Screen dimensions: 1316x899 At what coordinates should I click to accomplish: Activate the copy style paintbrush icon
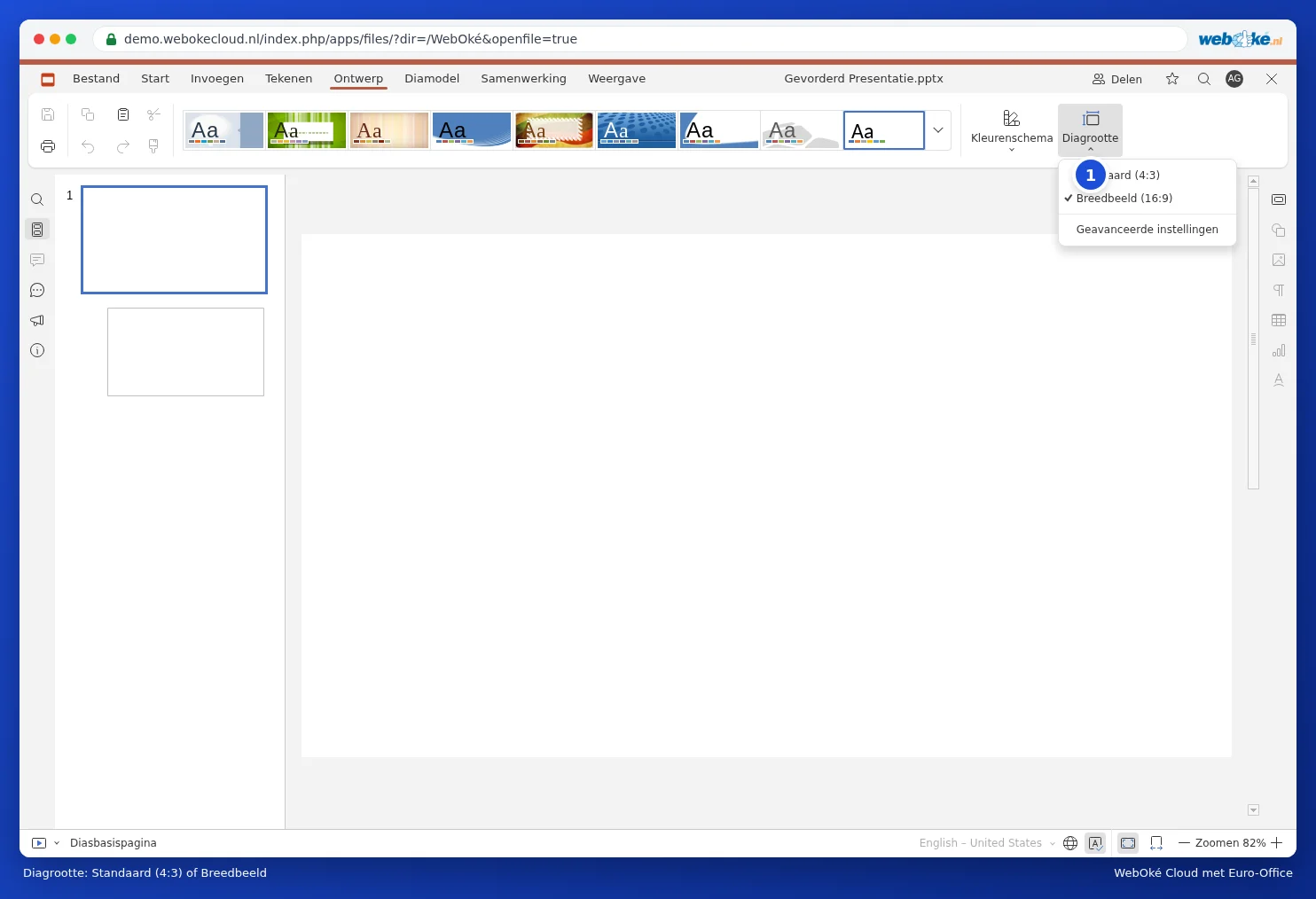click(153, 146)
